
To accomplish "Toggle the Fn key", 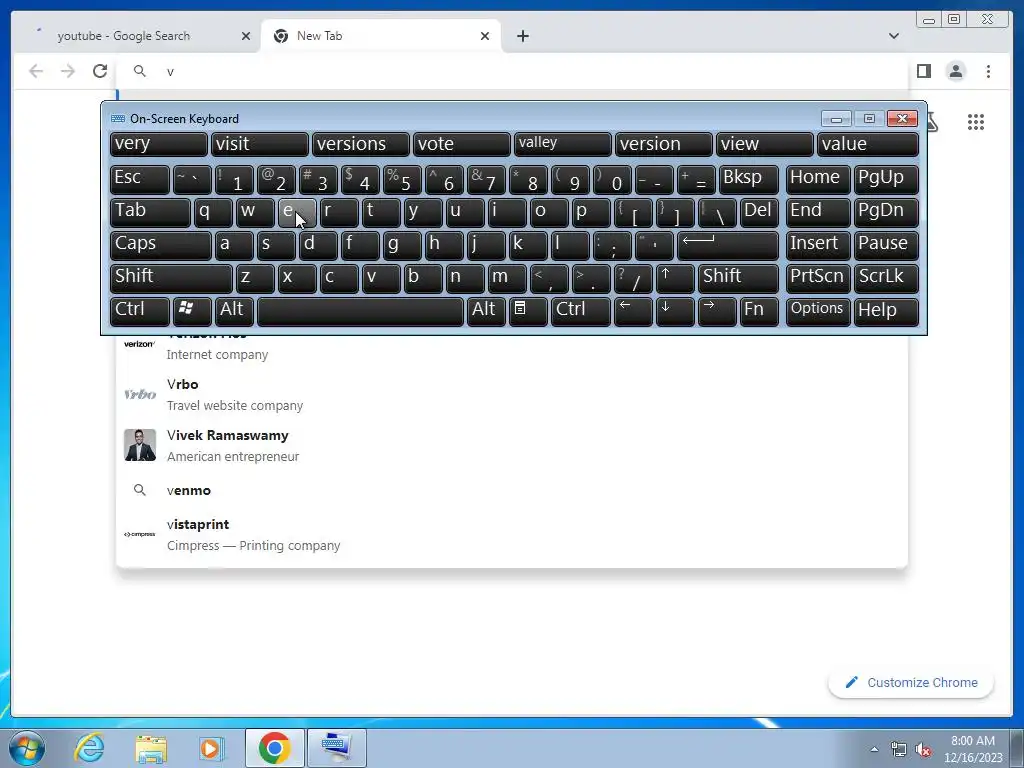I will coord(759,312).
